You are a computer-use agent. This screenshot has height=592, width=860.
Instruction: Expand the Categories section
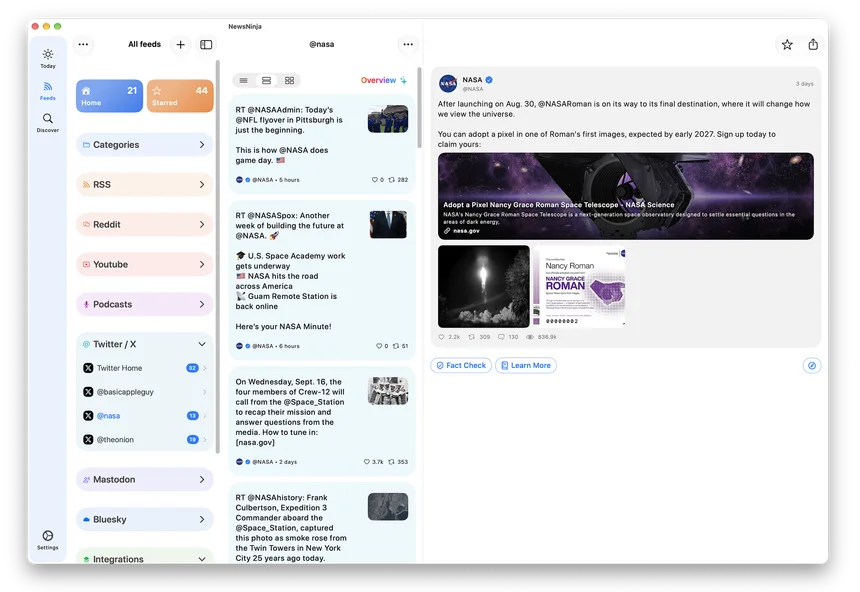pyautogui.click(x=144, y=145)
